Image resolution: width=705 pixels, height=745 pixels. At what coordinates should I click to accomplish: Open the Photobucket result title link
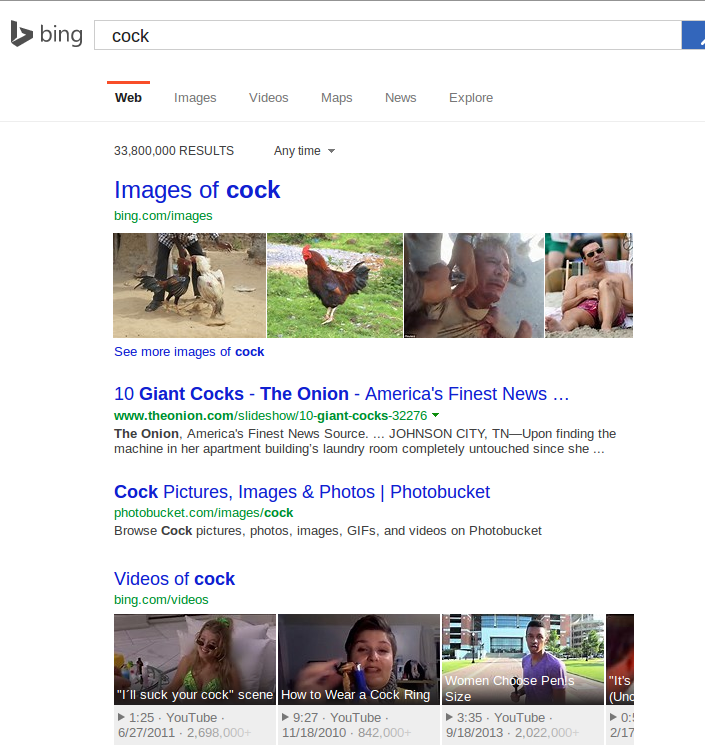(302, 492)
